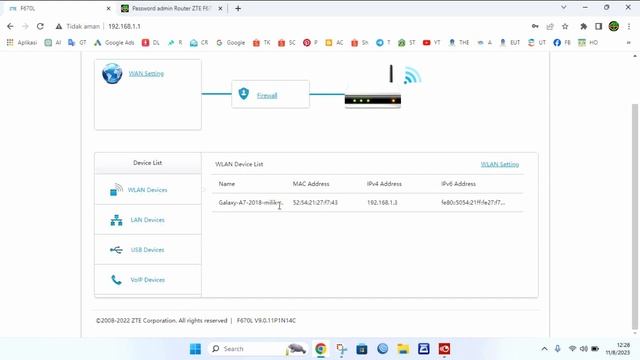
Task: Open File Explorer from taskbar
Action: coord(403,349)
